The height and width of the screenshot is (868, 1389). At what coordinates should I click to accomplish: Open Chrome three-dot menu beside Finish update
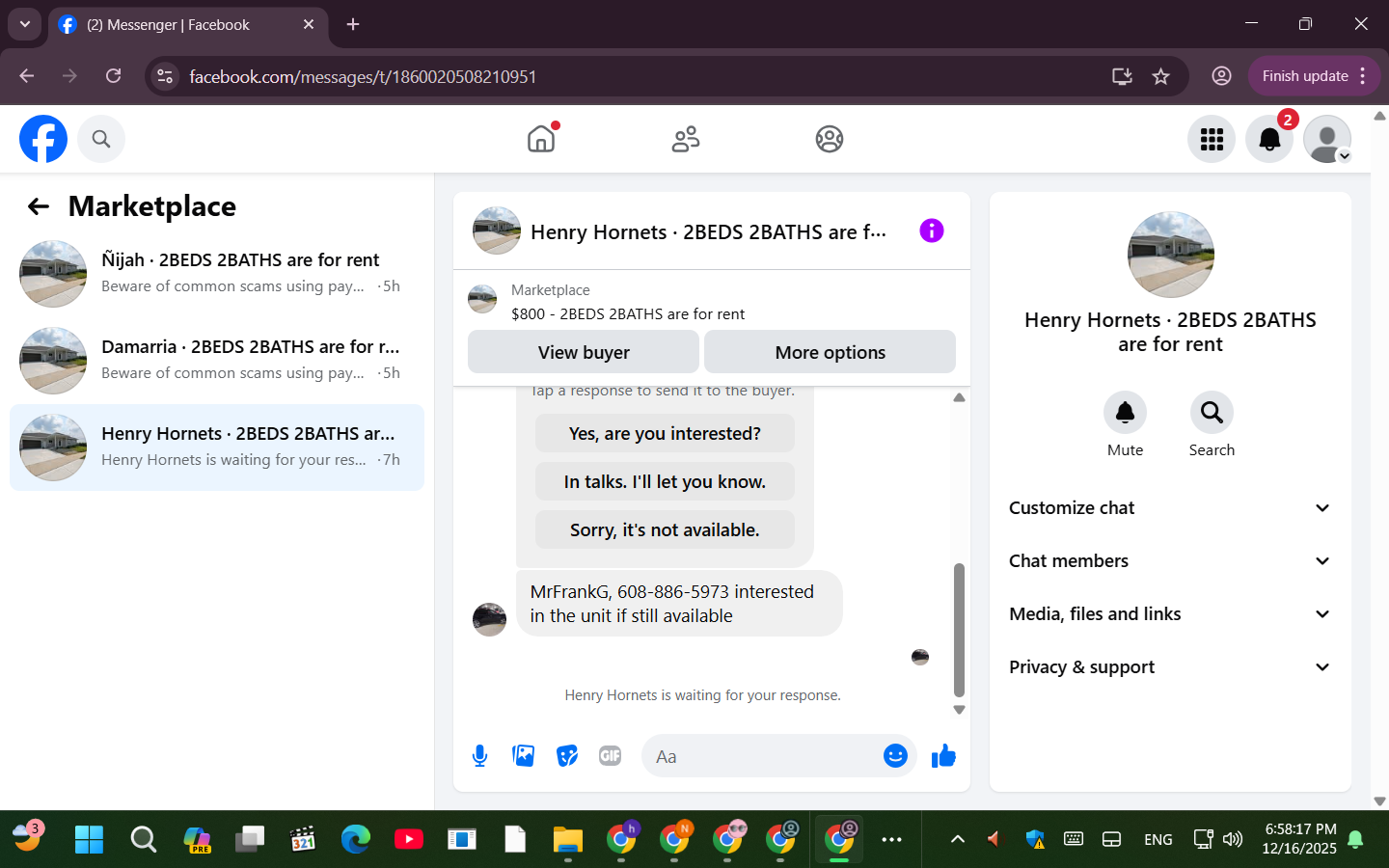click(x=1363, y=76)
